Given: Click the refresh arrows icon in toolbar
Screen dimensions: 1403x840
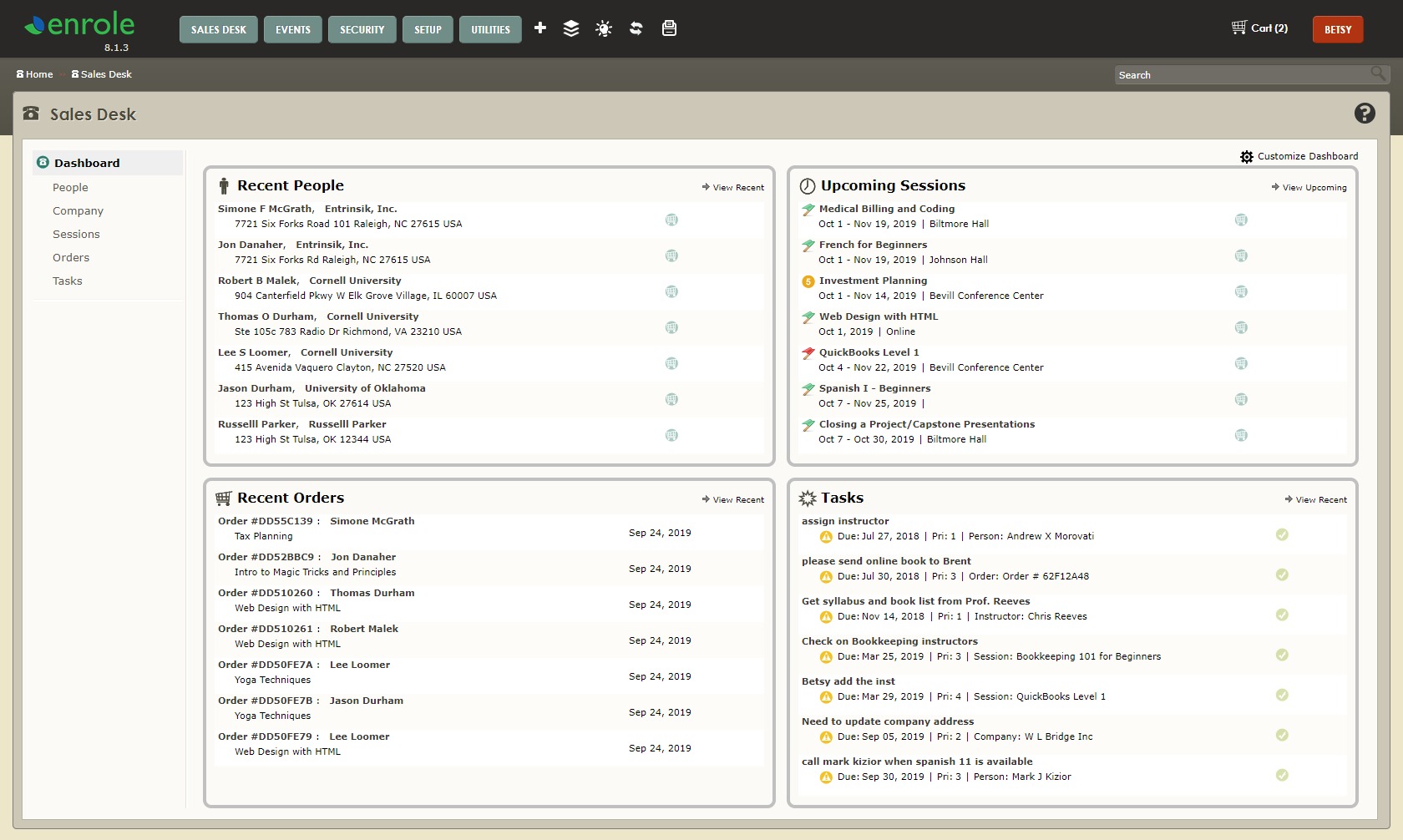Looking at the screenshot, I should 636,28.
